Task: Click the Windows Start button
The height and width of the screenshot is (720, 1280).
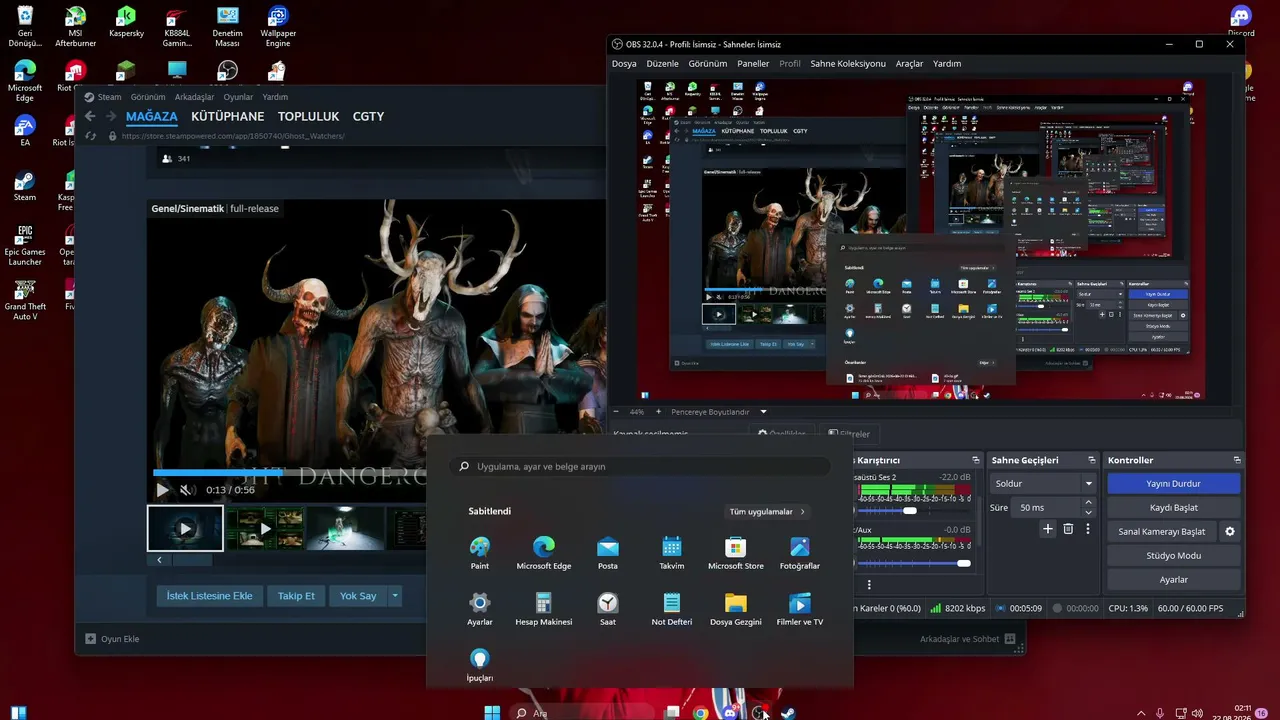Action: pos(492,713)
